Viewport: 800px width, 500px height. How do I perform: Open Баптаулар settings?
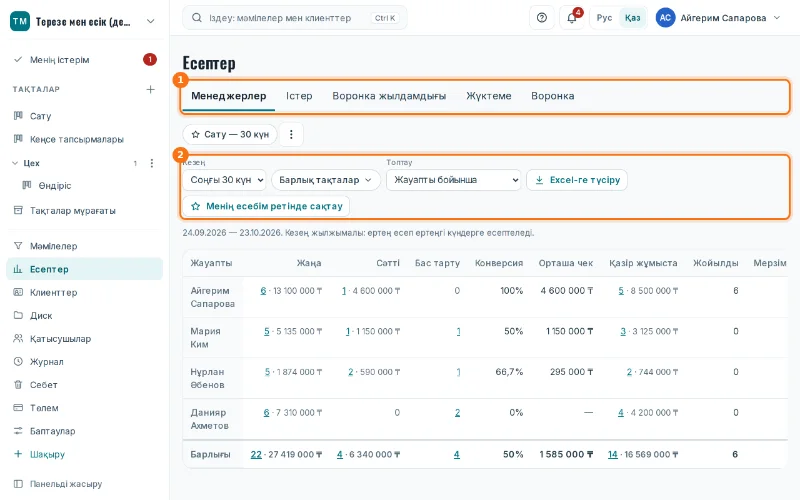pos(84,431)
